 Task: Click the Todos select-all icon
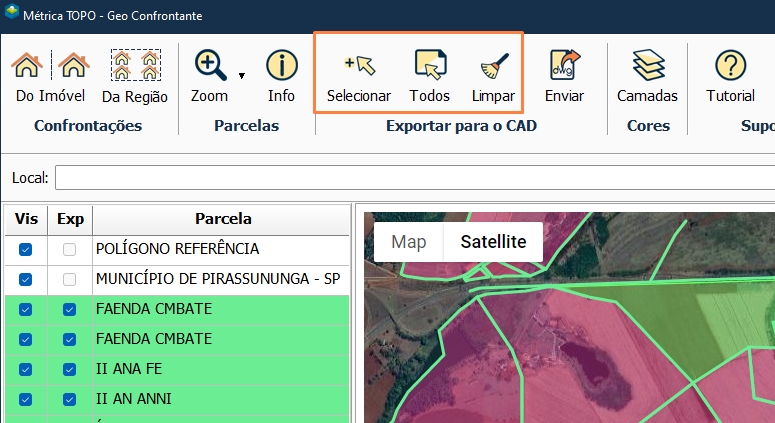429,68
